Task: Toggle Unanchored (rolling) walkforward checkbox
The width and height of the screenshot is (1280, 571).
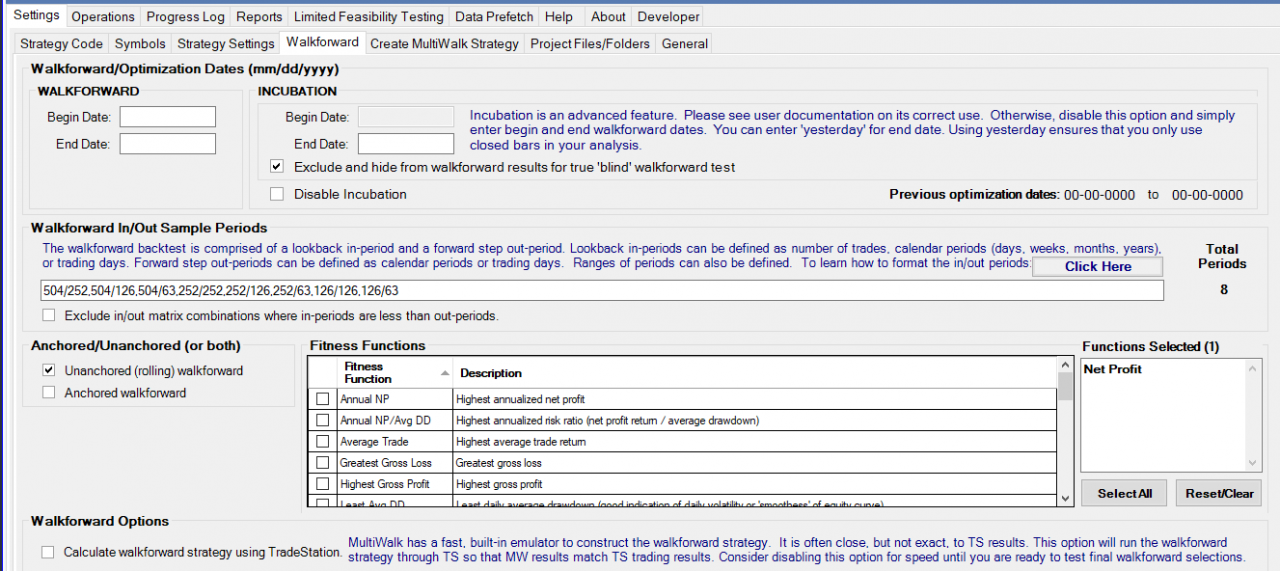Action: click(x=49, y=370)
